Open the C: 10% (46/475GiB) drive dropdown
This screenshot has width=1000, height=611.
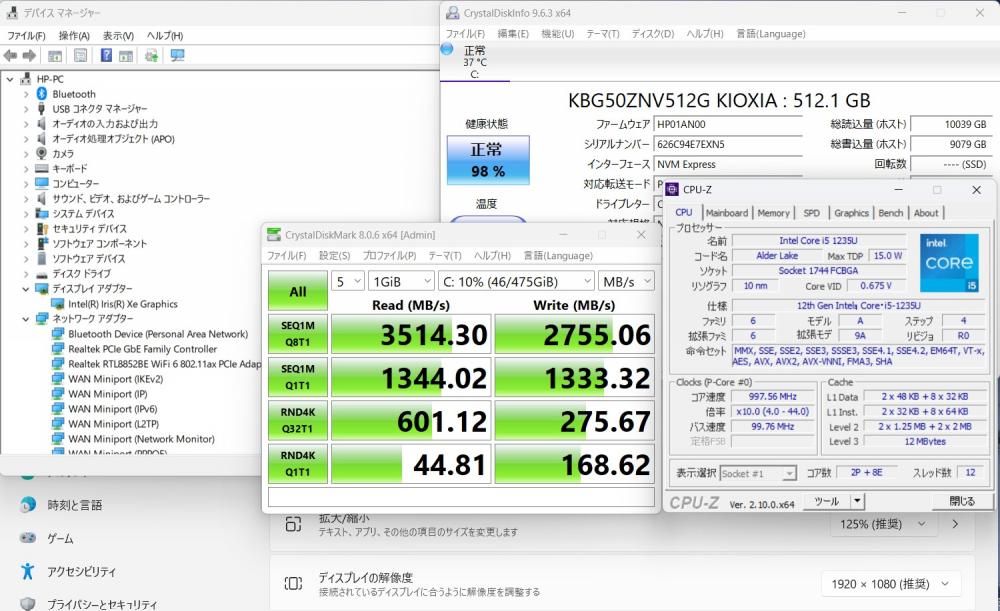517,281
